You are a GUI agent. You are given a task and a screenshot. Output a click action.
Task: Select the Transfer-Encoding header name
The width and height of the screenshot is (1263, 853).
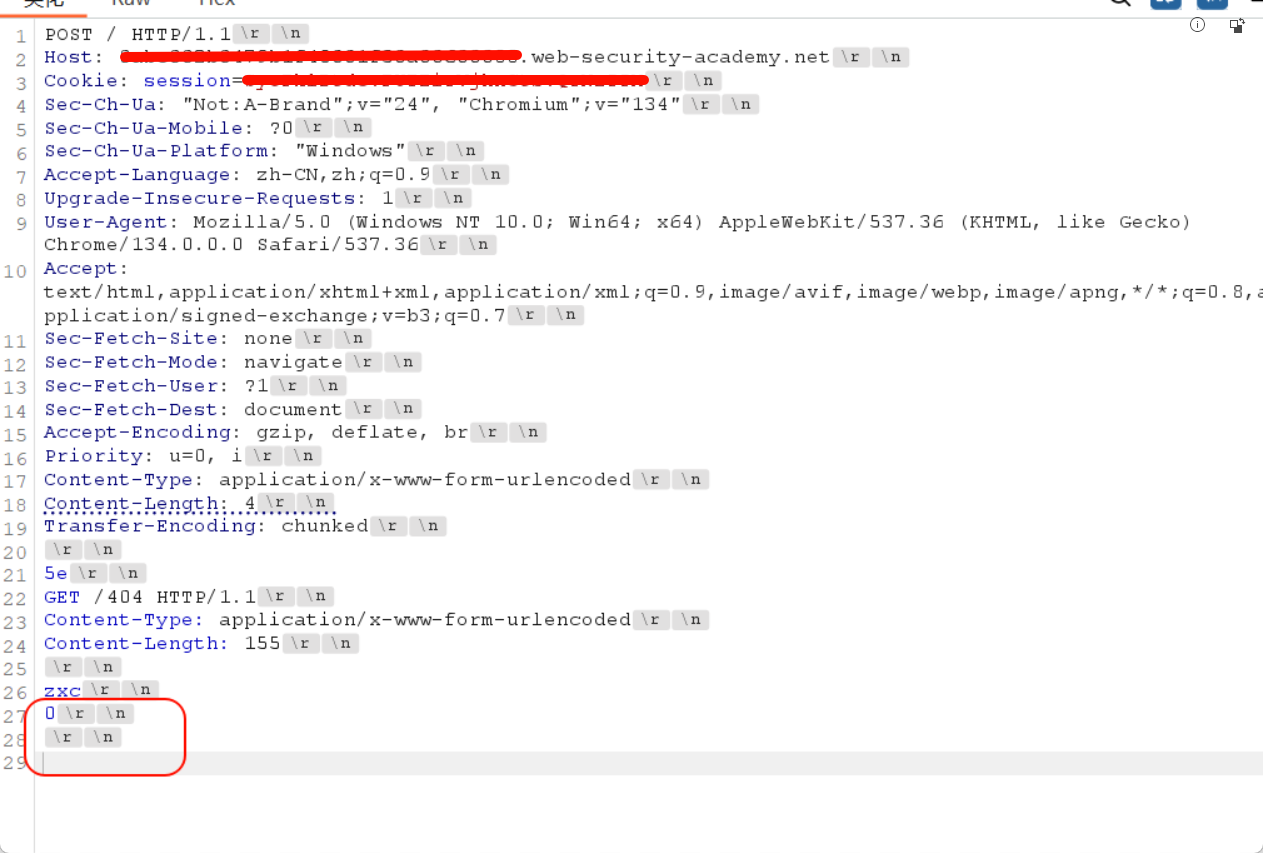click(x=155, y=526)
